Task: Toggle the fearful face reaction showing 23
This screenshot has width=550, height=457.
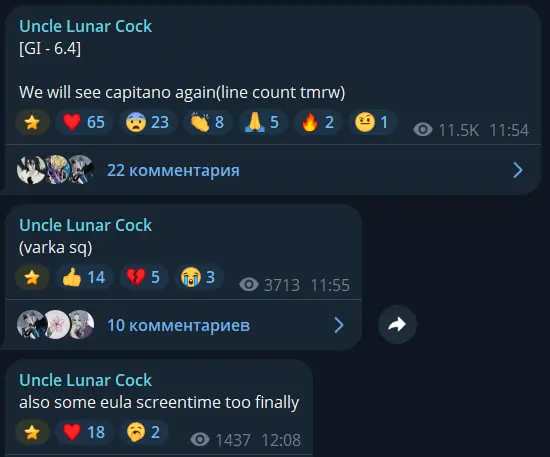Action: (148, 122)
